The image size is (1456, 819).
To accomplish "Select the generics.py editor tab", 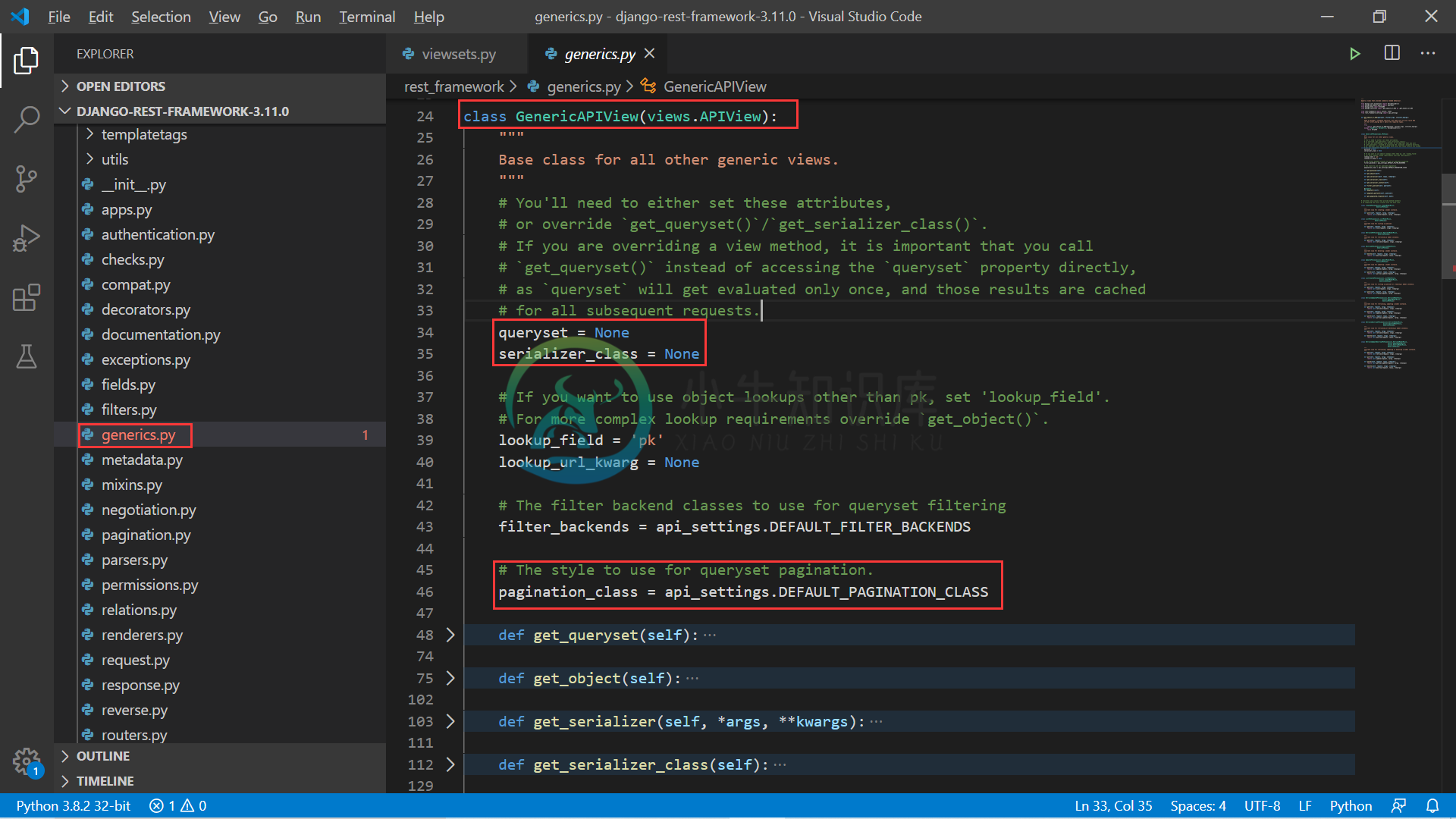I will (599, 54).
